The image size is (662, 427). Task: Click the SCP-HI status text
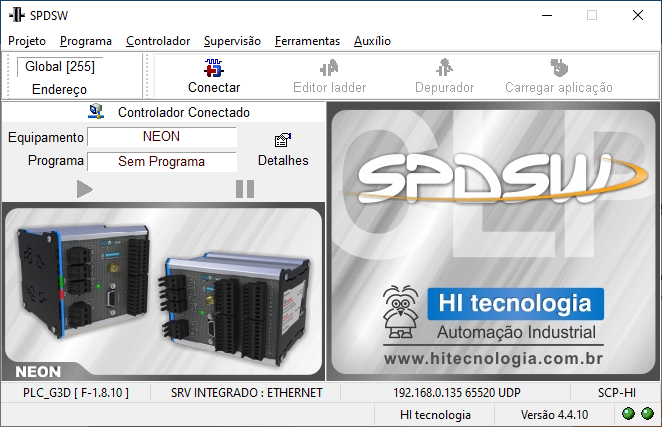point(617,393)
